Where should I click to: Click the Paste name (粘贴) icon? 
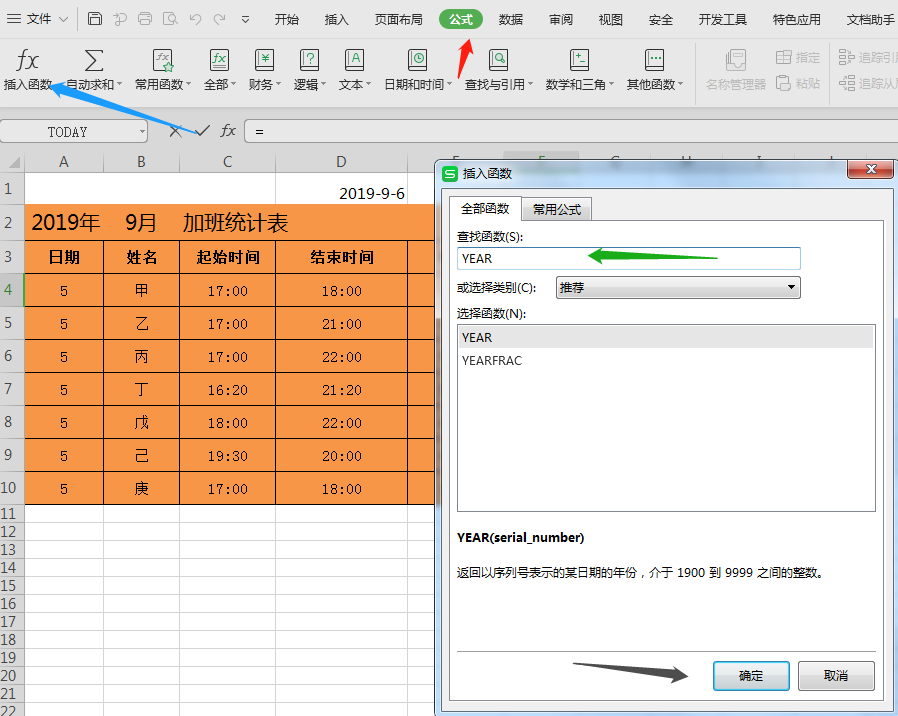click(783, 84)
